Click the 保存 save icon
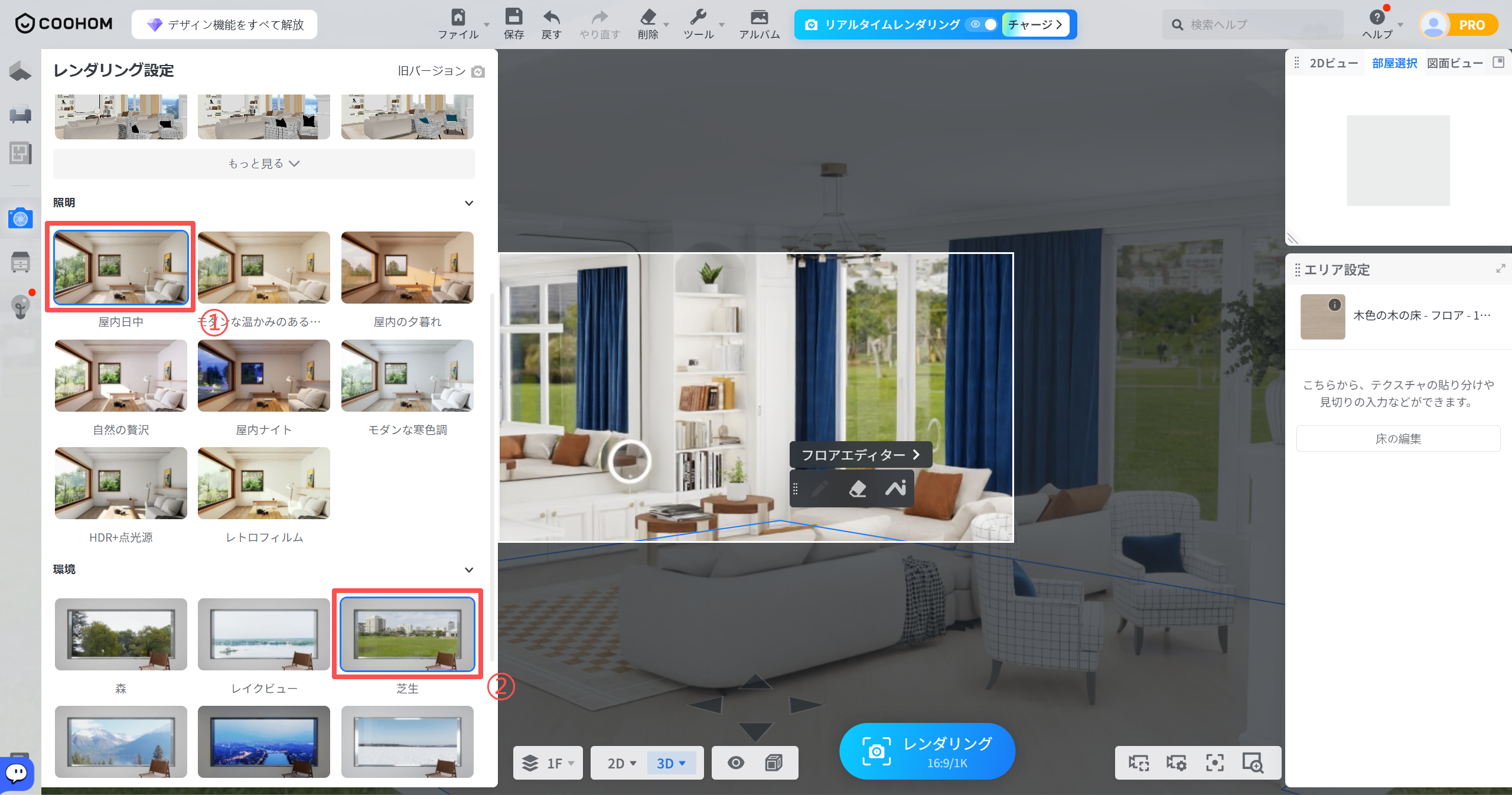Screen dimensions: 1512x795 point(514,17)
